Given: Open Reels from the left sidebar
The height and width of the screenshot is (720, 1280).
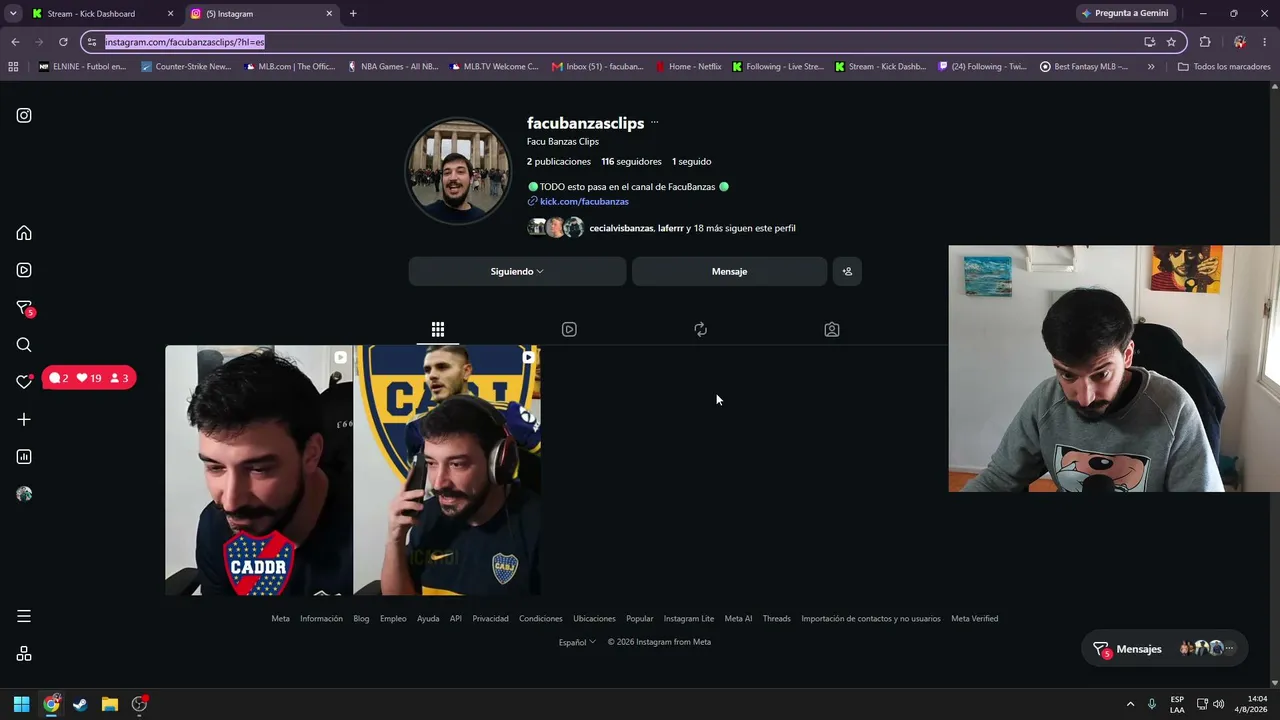Looking at the screenshot, I should click(x=24, y=270).
